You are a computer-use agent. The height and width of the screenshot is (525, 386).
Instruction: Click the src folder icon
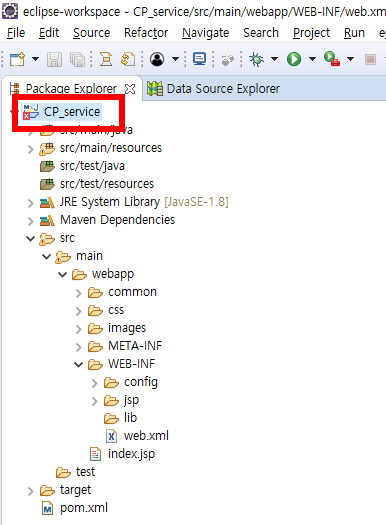click(47, 239)
